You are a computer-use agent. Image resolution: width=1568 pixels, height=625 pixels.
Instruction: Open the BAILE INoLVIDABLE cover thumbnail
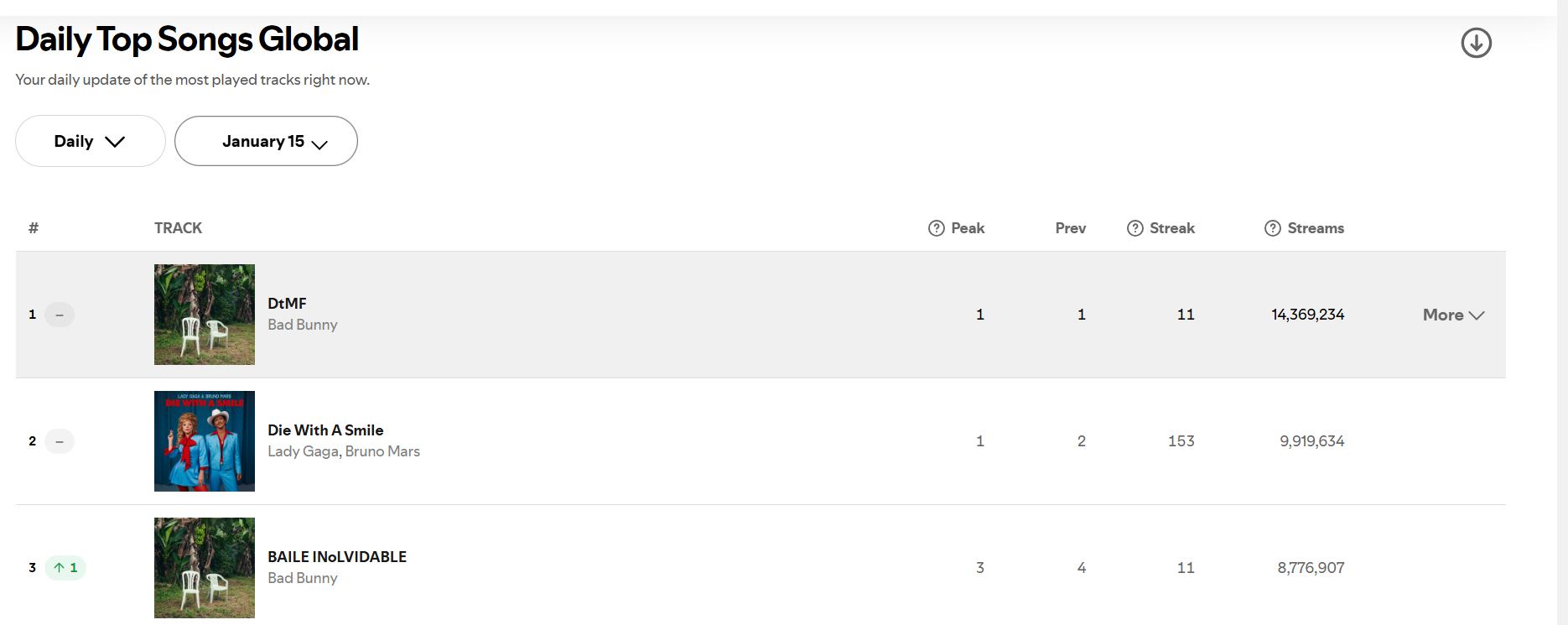click(x=205, y=568)
